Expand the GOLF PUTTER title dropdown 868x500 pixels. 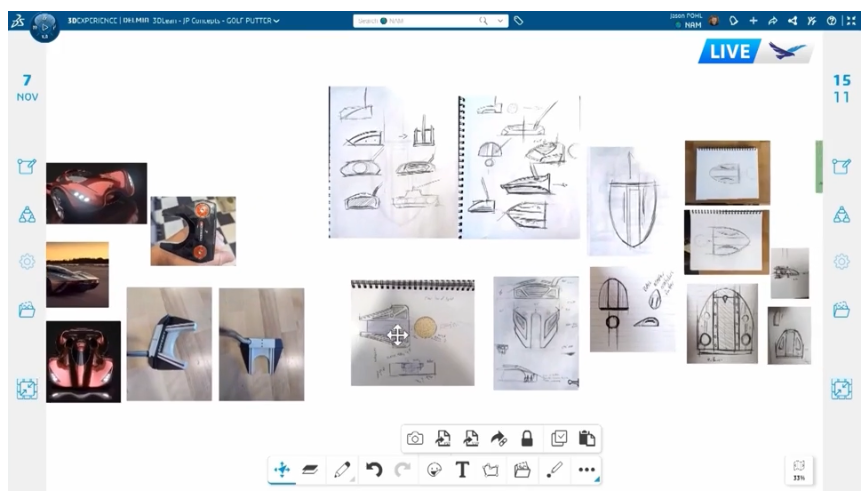[276, 21]
